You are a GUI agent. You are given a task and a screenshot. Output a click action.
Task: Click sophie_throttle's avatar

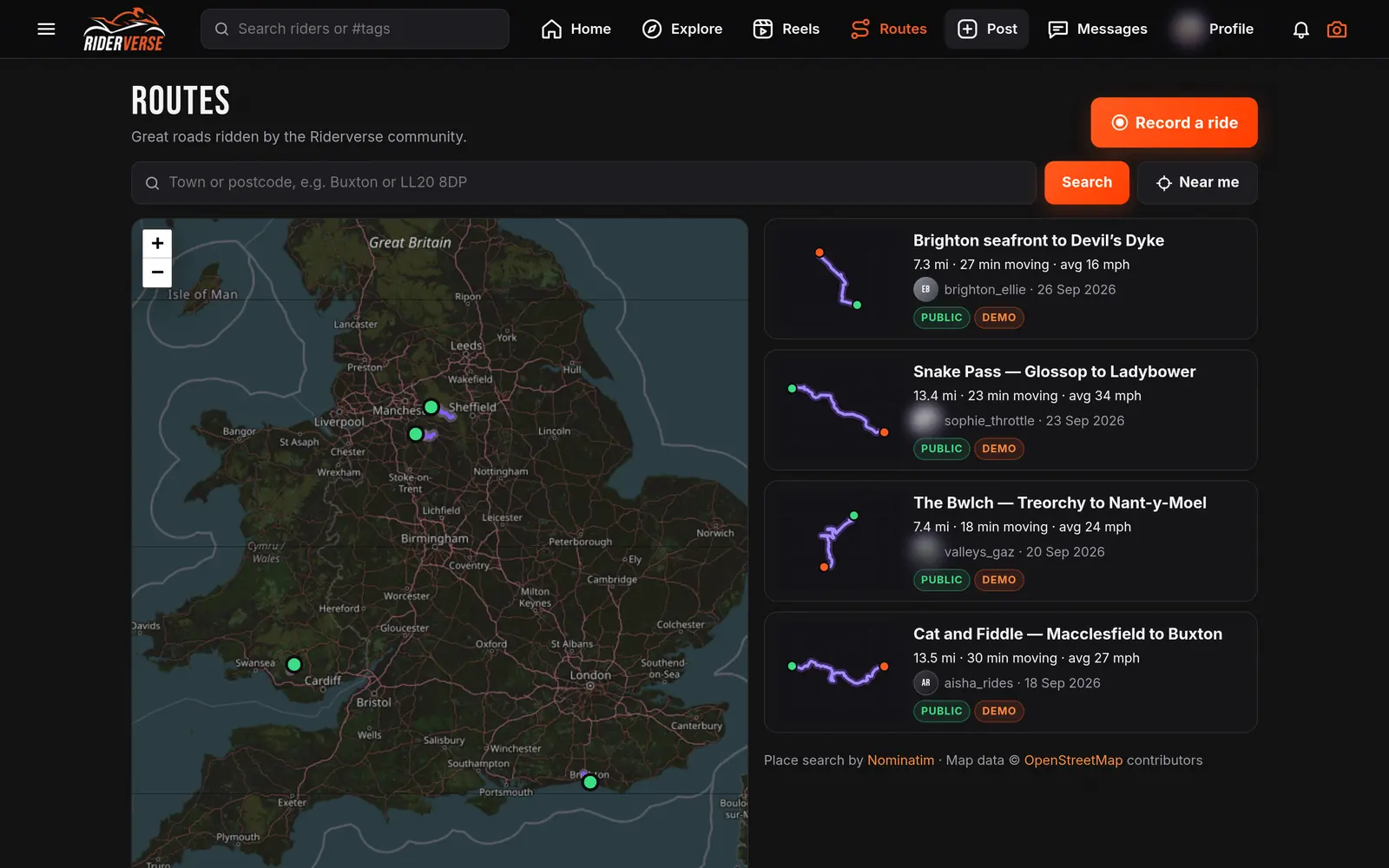925,420
